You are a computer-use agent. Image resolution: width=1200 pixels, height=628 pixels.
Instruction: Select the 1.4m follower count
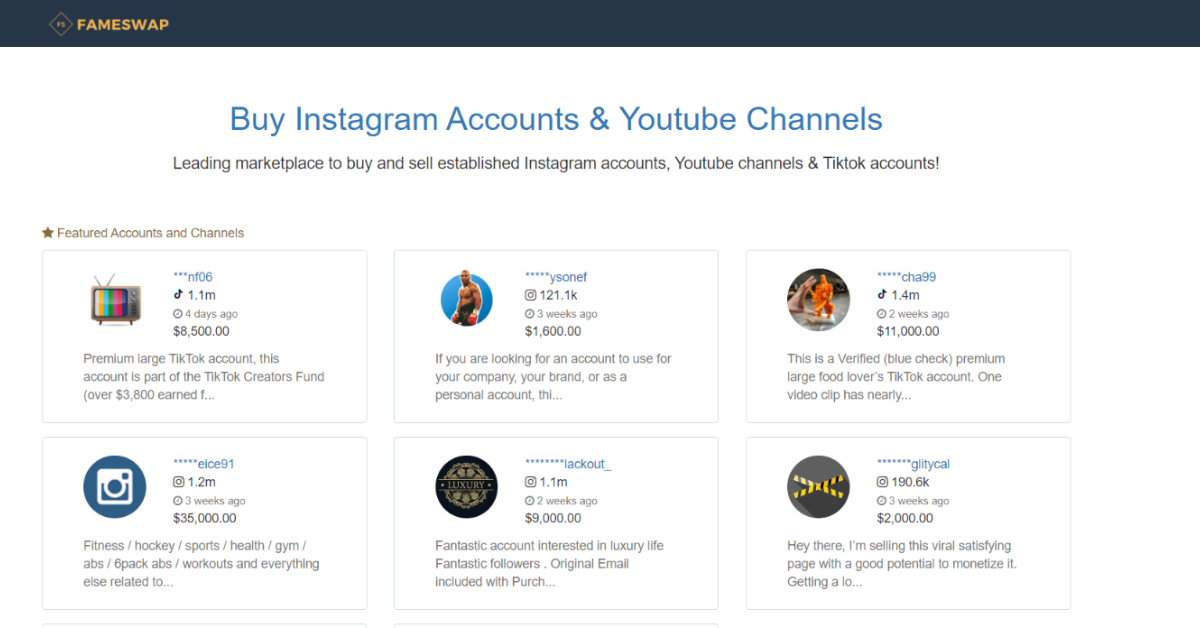coord(905,295)
